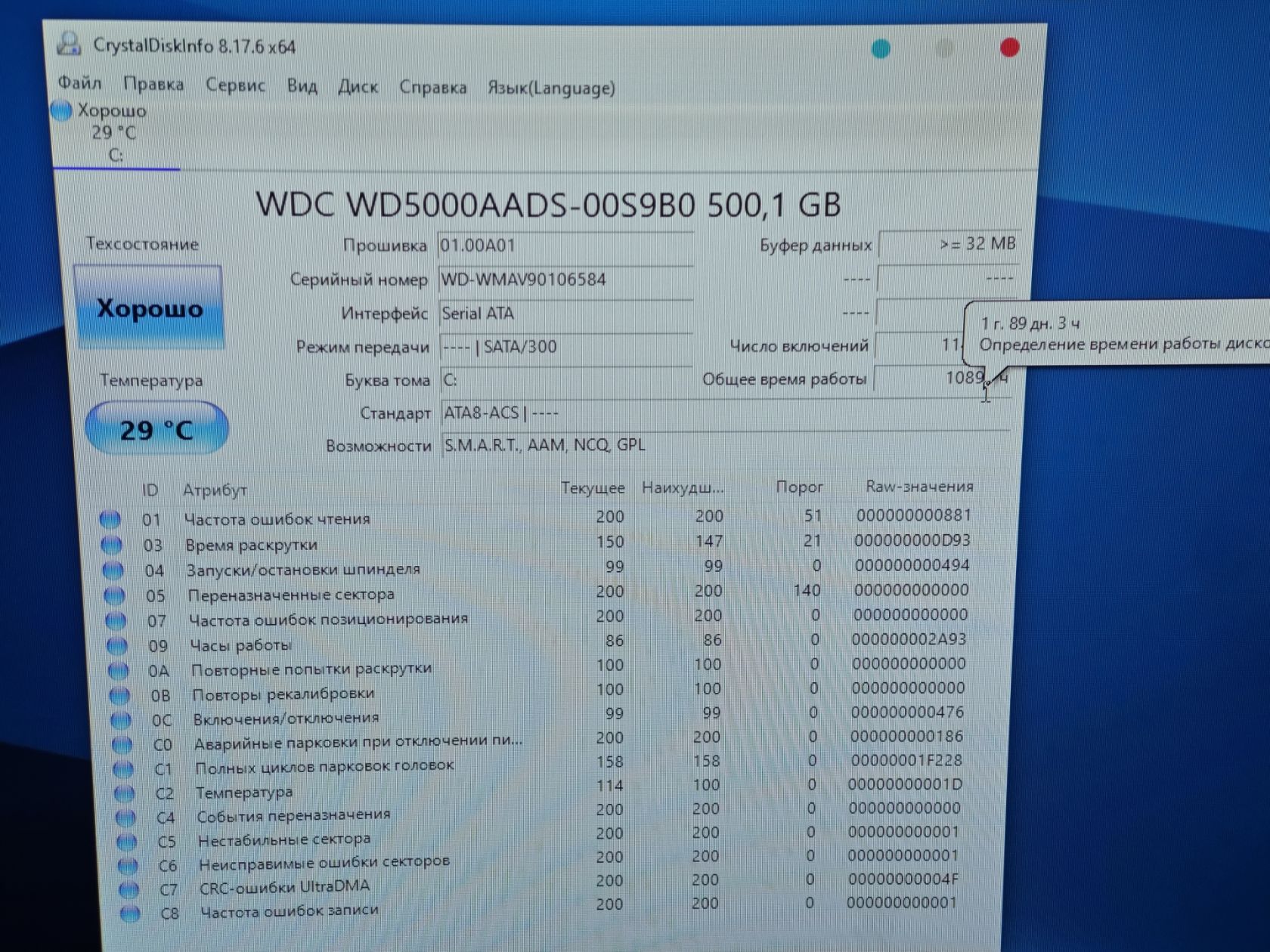Click status icon for Повторные попытки раскрутки
1270x952 pixels.
118,670
